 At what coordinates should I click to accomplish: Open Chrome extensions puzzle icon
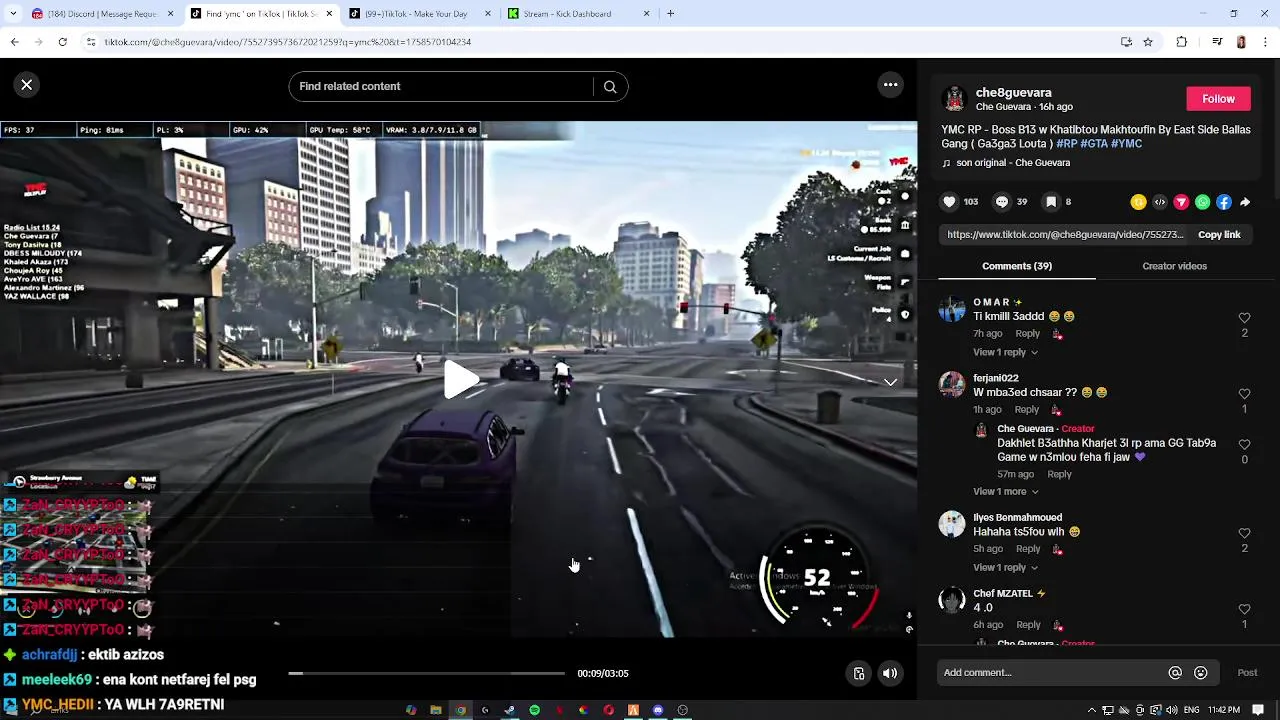pos(1182,42)
